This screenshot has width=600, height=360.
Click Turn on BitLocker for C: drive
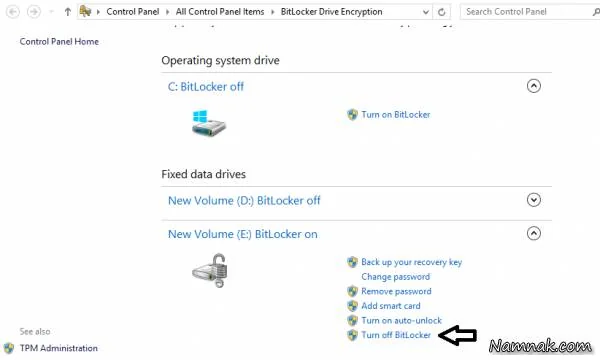[x=396, y=114]
